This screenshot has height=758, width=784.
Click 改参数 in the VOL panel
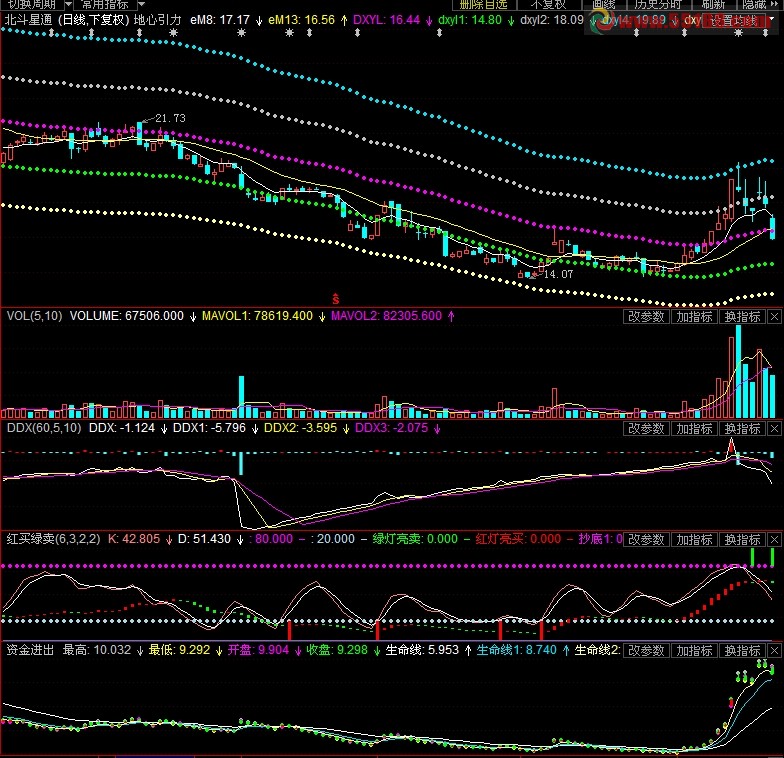tap(646, 316)
